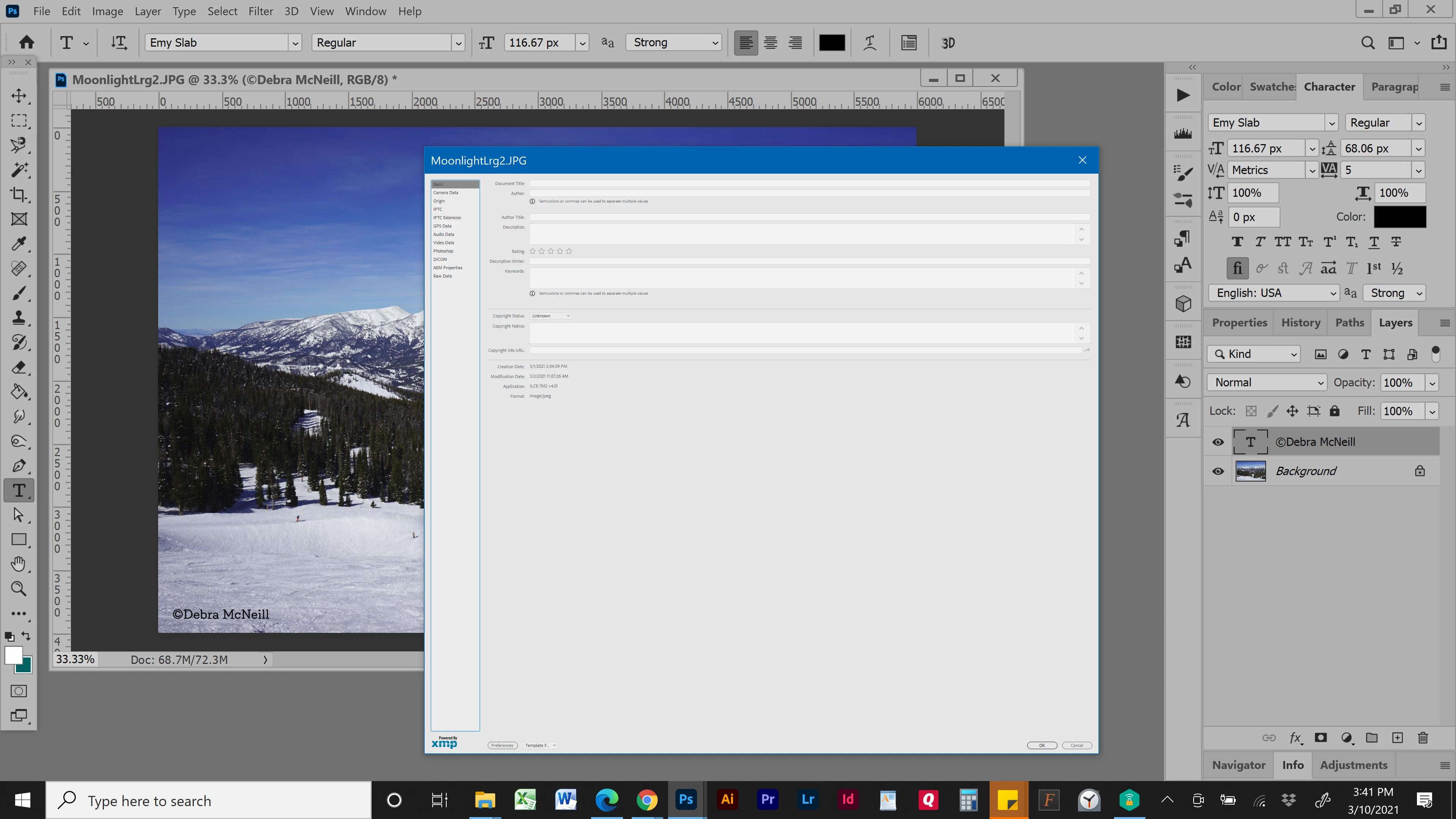The image size is (1456, 819).
Task: Click the Delete layer trash icon
Action: click(1423, 737)
